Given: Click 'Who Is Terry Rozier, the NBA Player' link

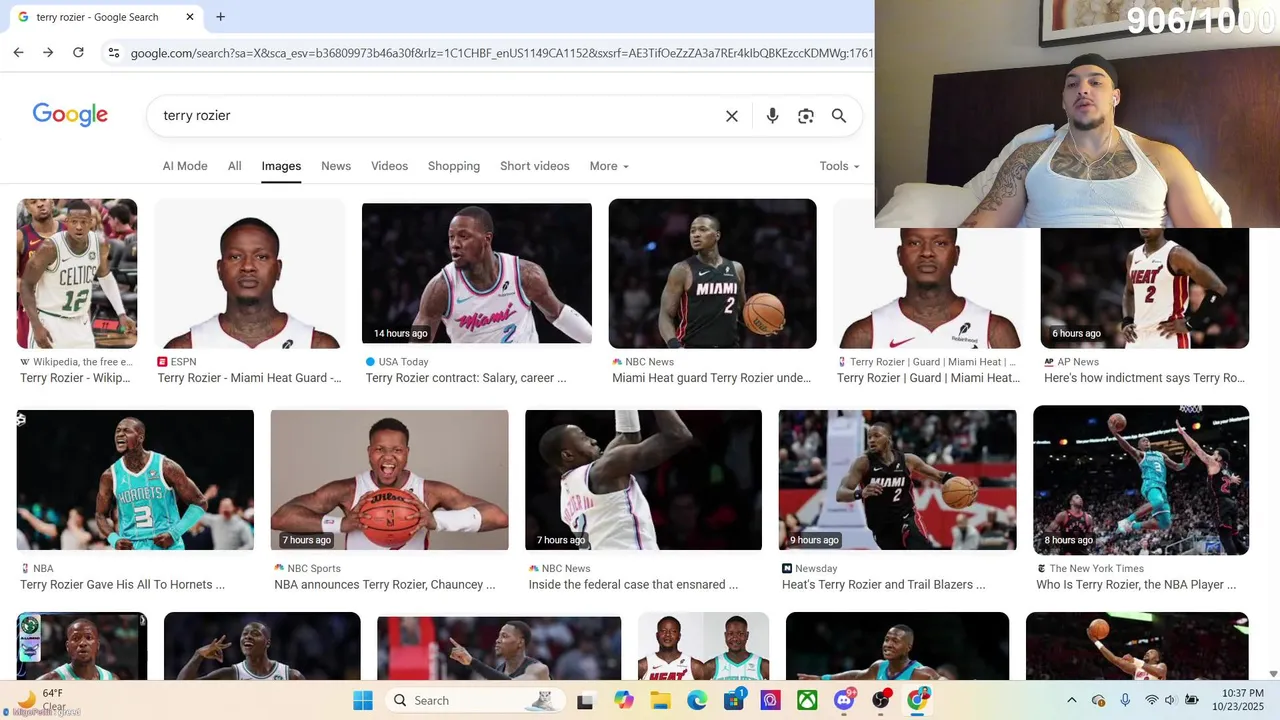Looking at the screenshot, I should (1136, 584).
